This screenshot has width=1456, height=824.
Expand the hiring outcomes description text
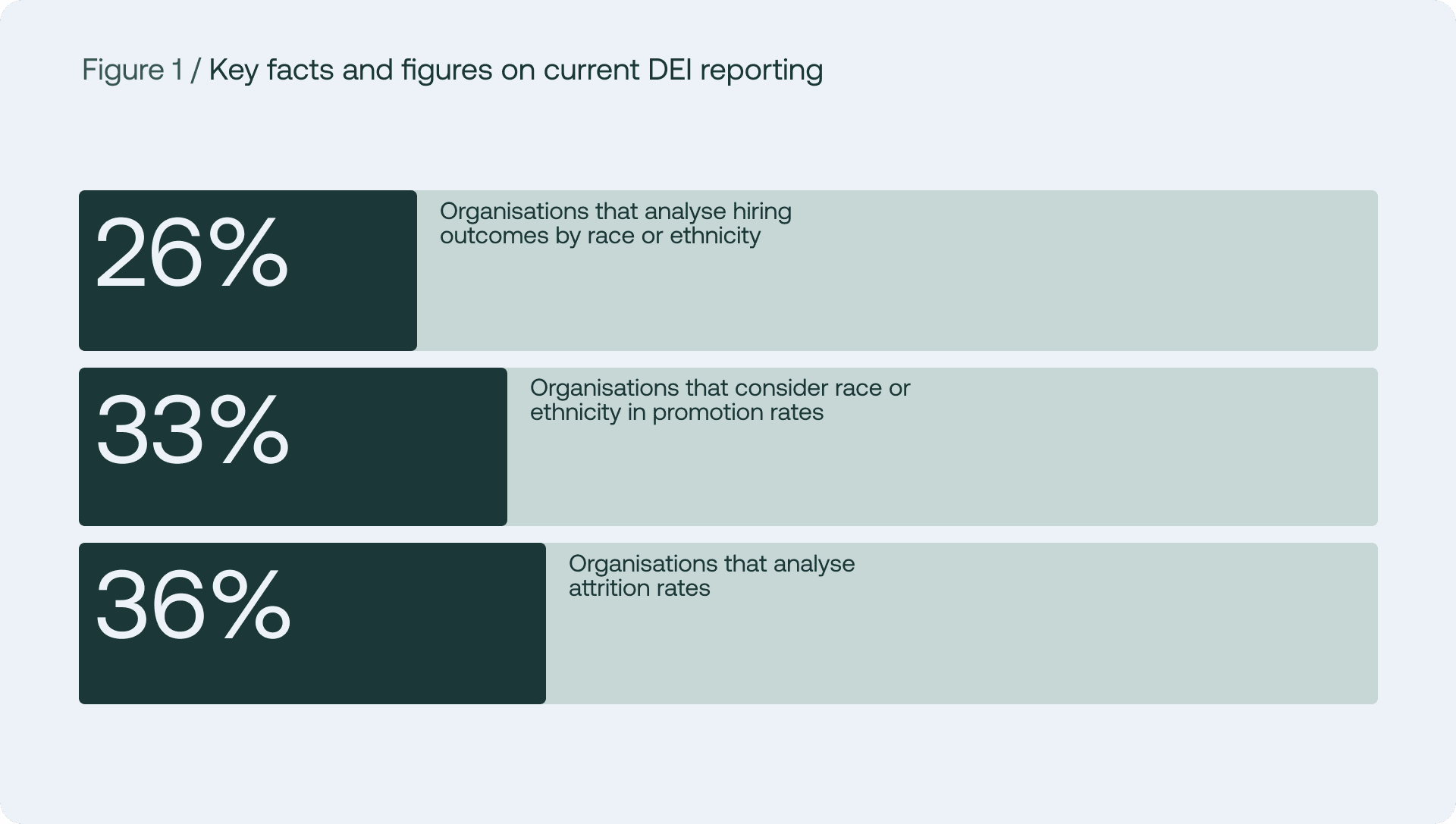click(616, 224)
